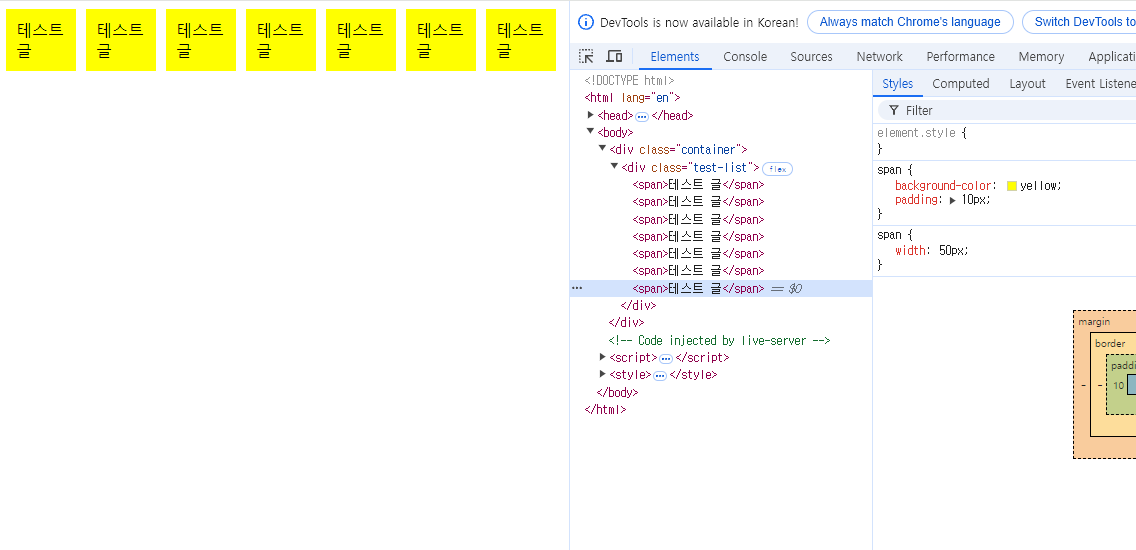This screenshot has height=550, width=1136.
Task: Select the Layout sidebar tab
Action: coord(1027,84)
